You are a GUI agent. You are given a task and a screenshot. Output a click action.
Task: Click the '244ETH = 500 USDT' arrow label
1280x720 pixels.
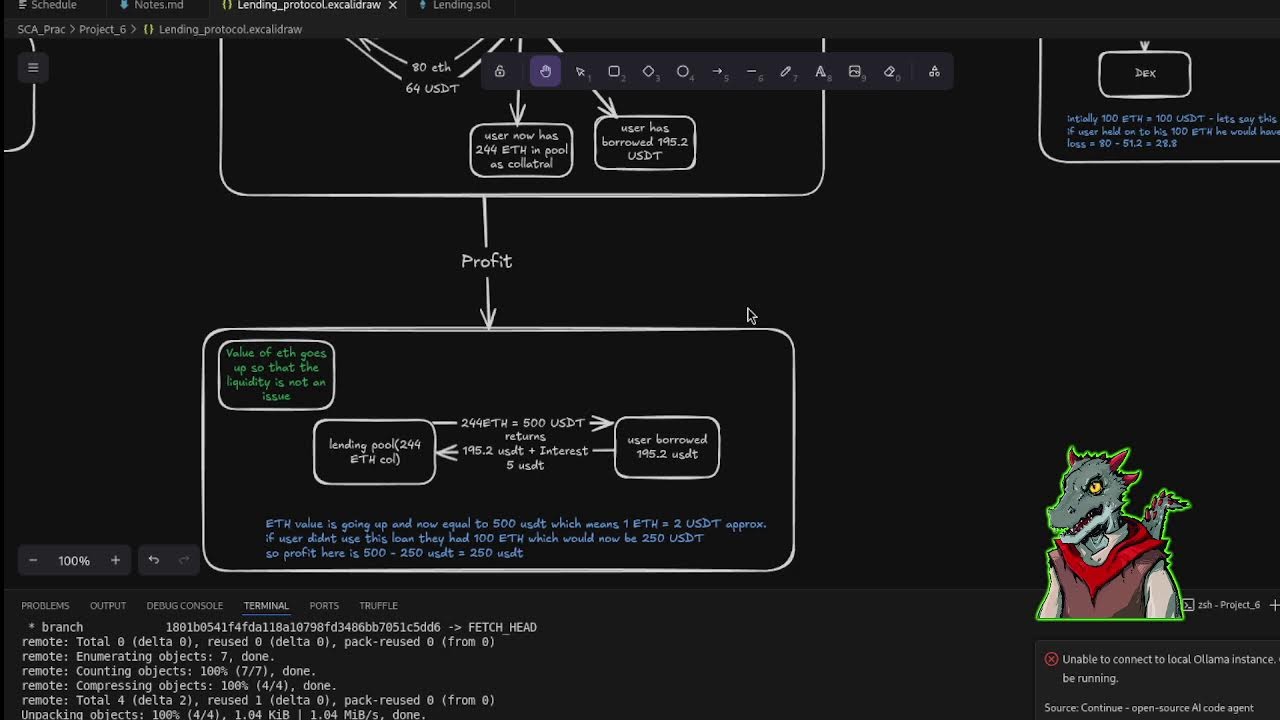522,423
